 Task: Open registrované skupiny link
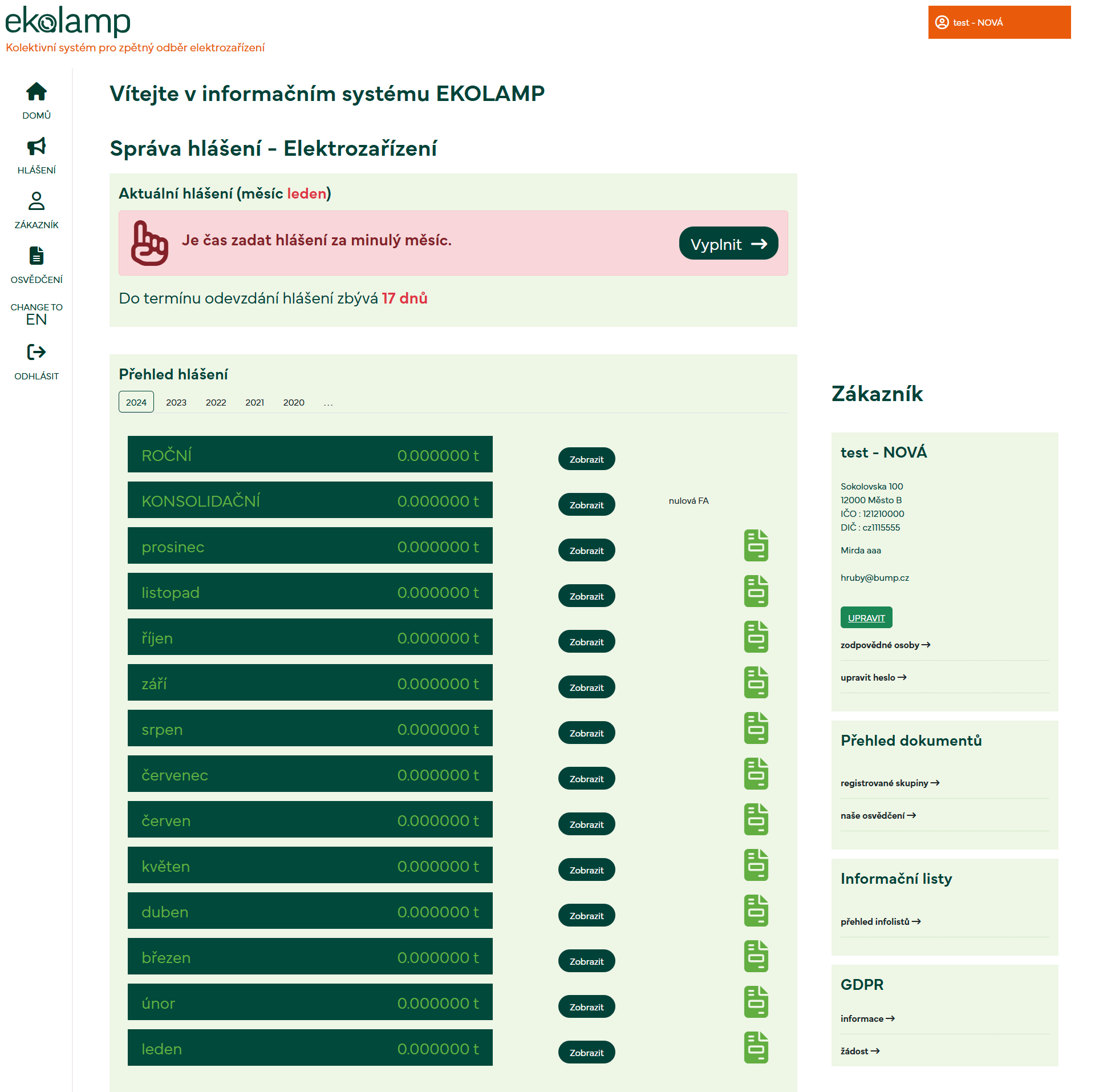pos(890,783)
